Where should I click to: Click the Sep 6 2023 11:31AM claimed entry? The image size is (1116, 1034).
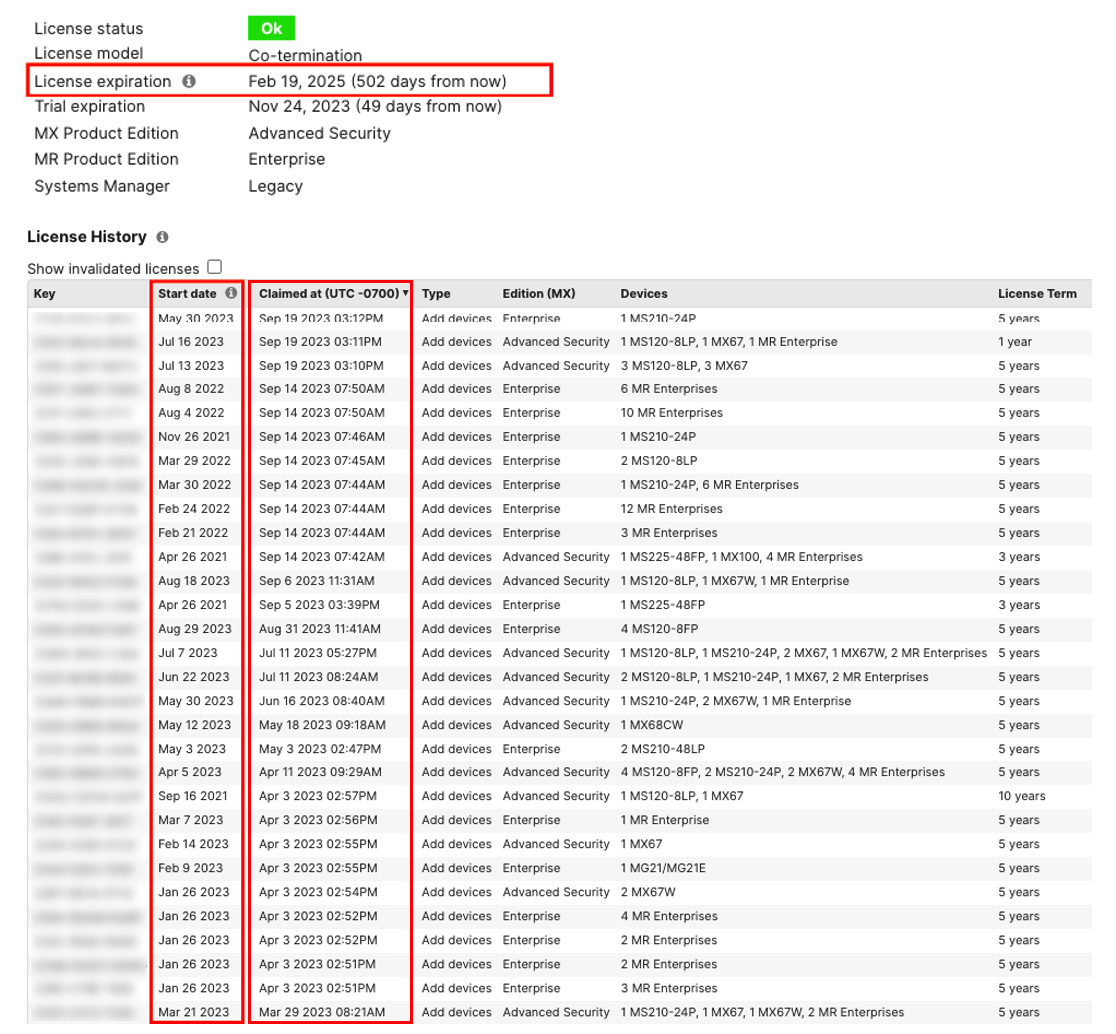(316, 581)
